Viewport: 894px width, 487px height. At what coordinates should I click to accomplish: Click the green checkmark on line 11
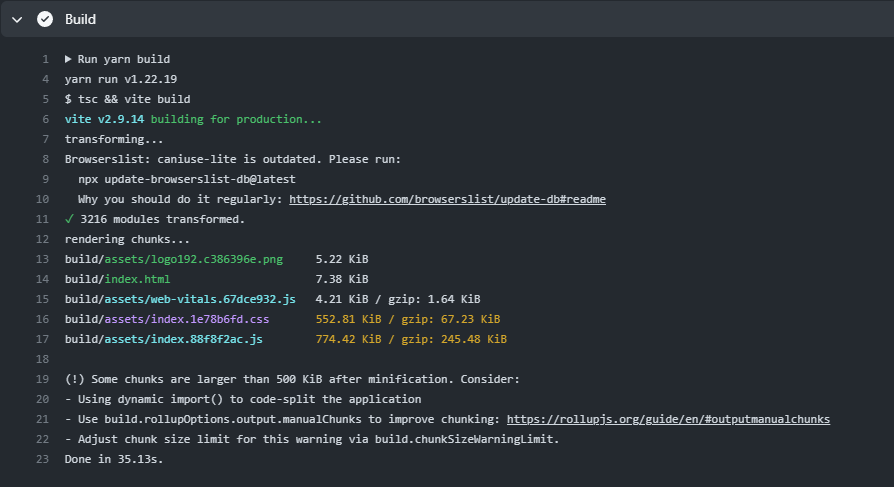tap(69, 219)
